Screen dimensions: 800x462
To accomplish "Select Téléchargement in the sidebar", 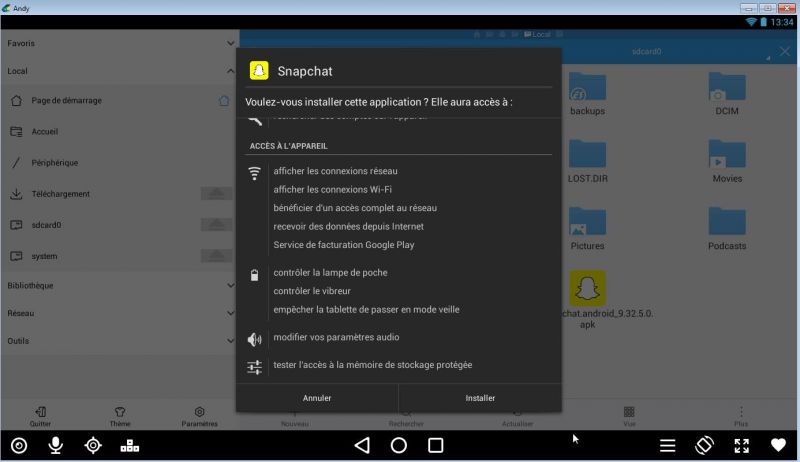I will coord(60,194).
